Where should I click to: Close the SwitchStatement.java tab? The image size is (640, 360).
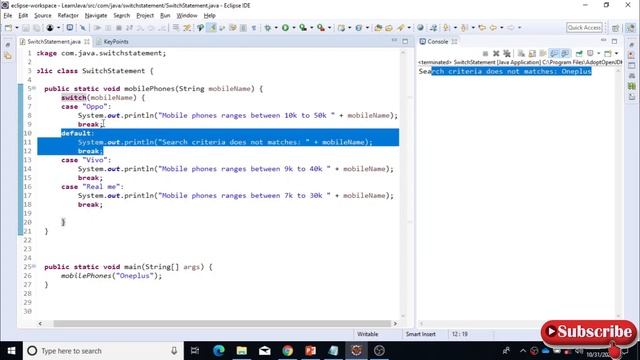(87, 42)
